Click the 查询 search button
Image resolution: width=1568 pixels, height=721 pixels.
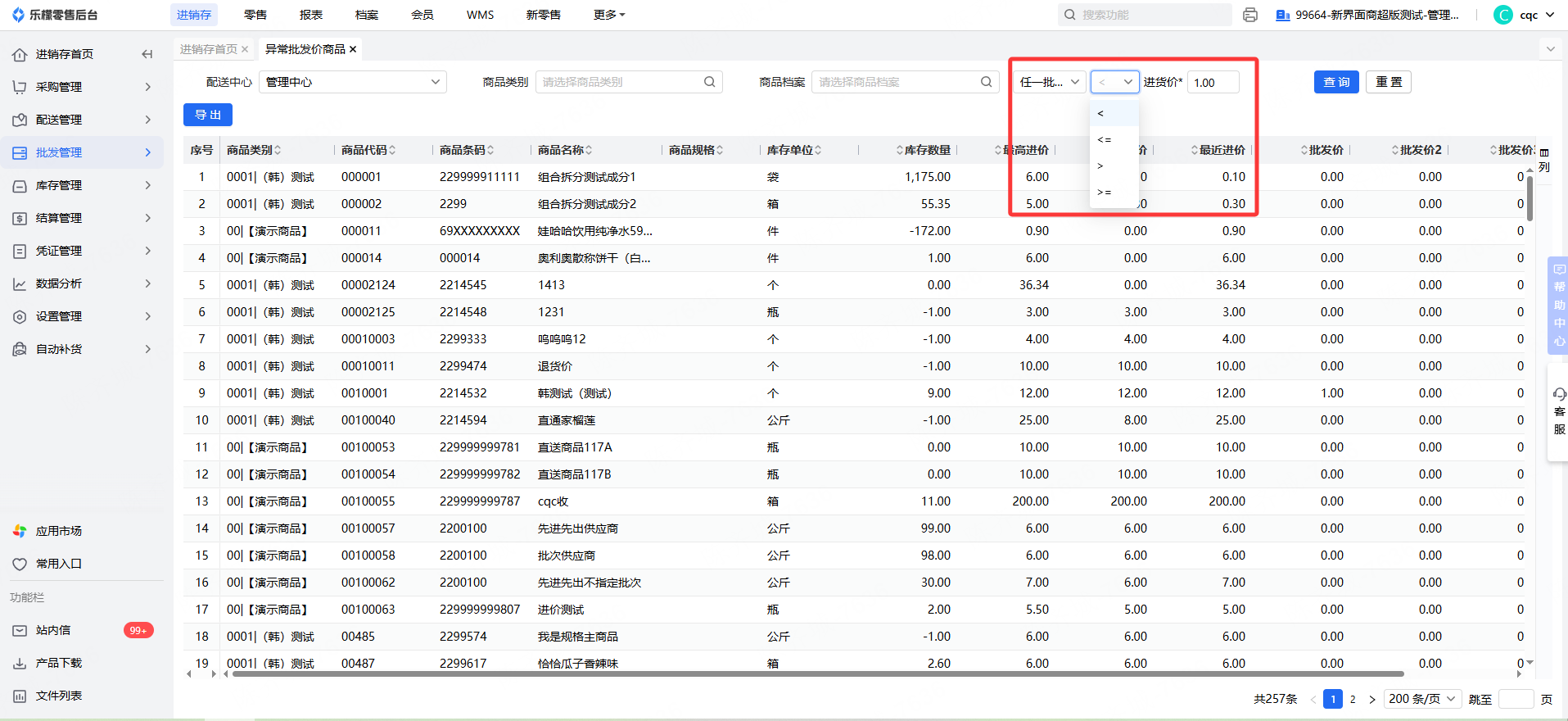tap(1336, 82)
